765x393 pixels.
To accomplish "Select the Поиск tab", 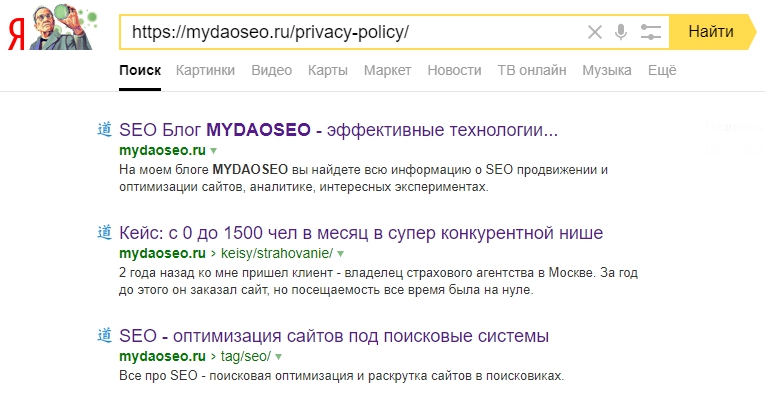I will 140,70.
